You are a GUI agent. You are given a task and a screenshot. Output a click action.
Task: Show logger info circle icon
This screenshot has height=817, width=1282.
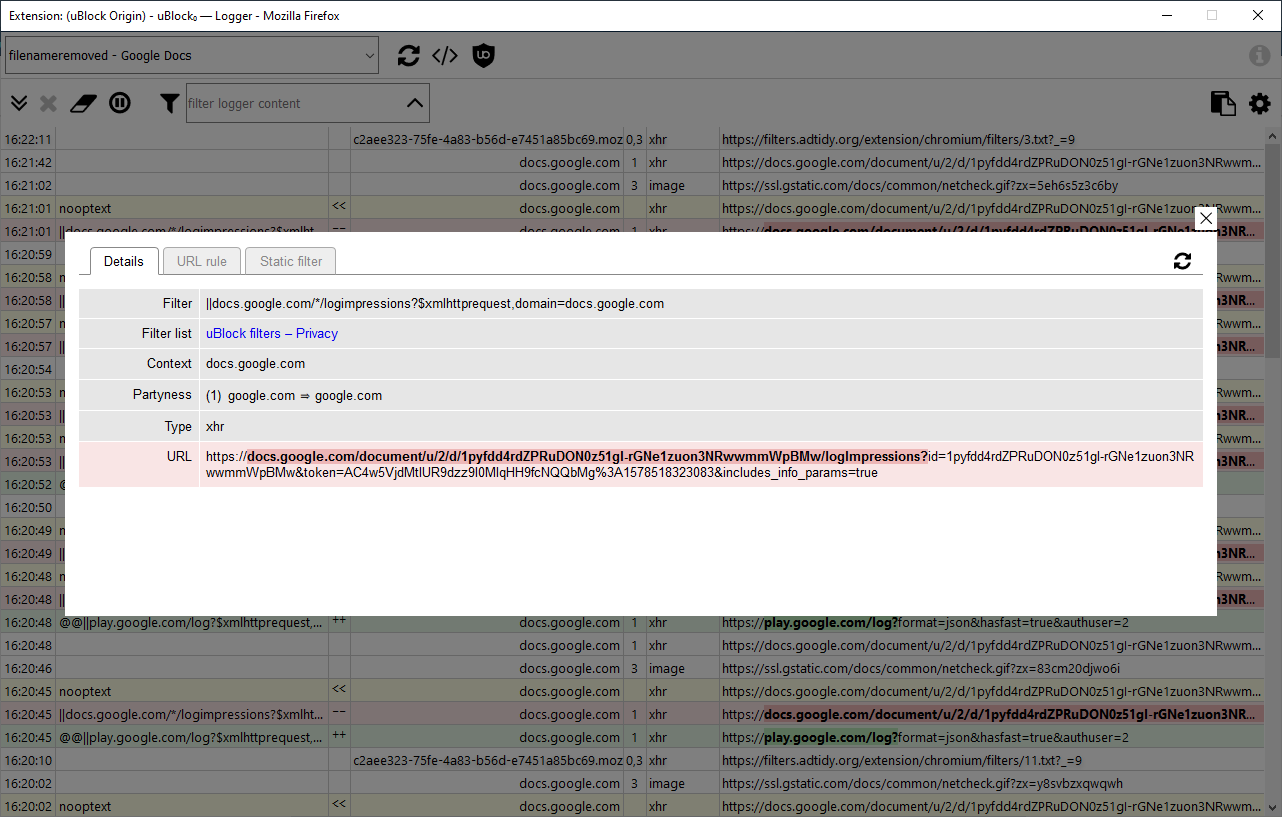click(1259, 56)
